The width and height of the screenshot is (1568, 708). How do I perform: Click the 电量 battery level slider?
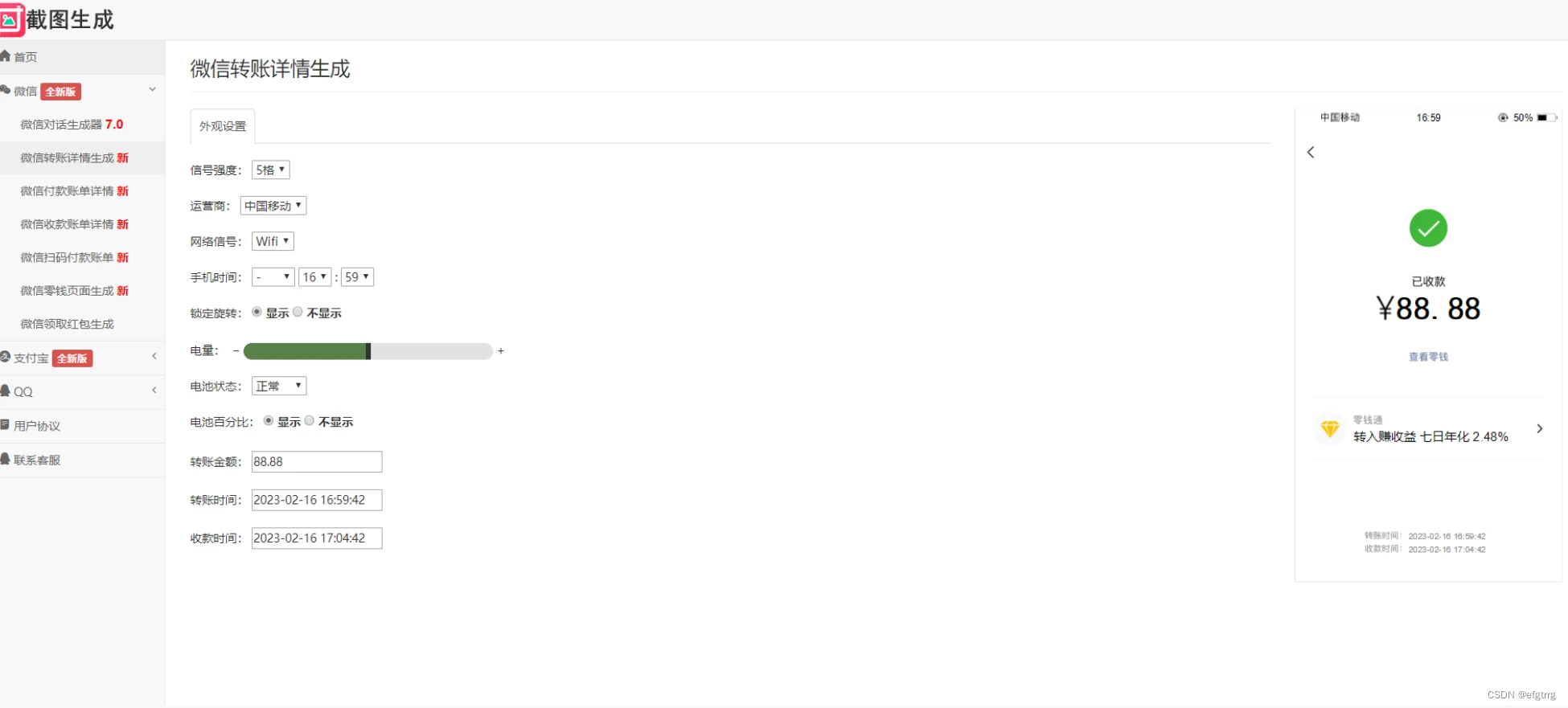[x=367, y=351]
